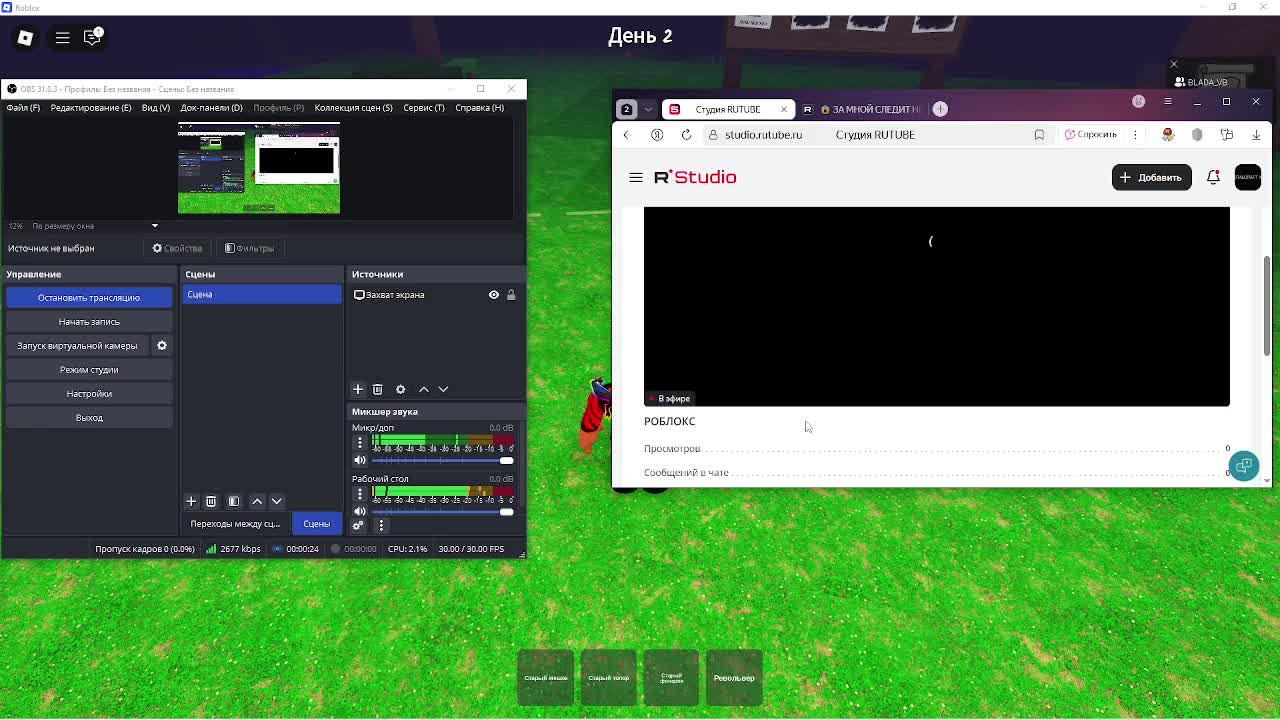Open the RUTUBE Studio account avatar
The height and width of the screenshot is (720, 1280).
pos(1248,177)
